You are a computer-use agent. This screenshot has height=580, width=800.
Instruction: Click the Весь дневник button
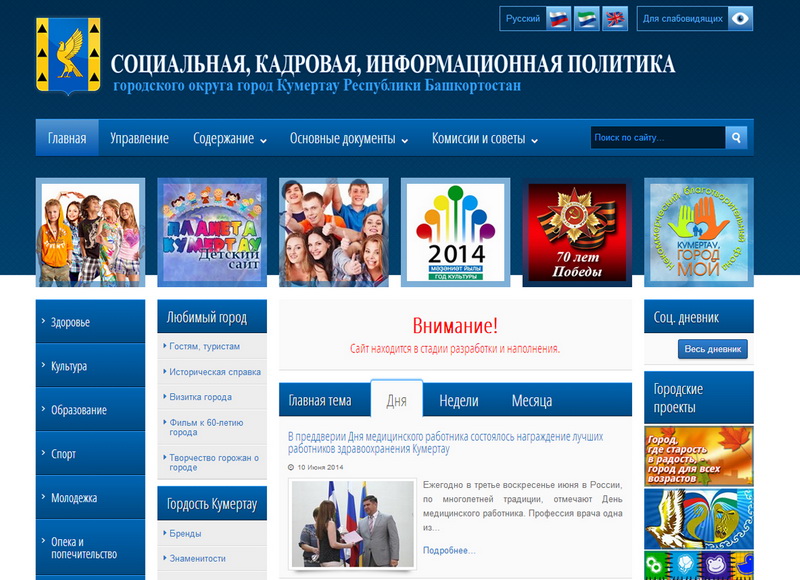coord(712,349)
